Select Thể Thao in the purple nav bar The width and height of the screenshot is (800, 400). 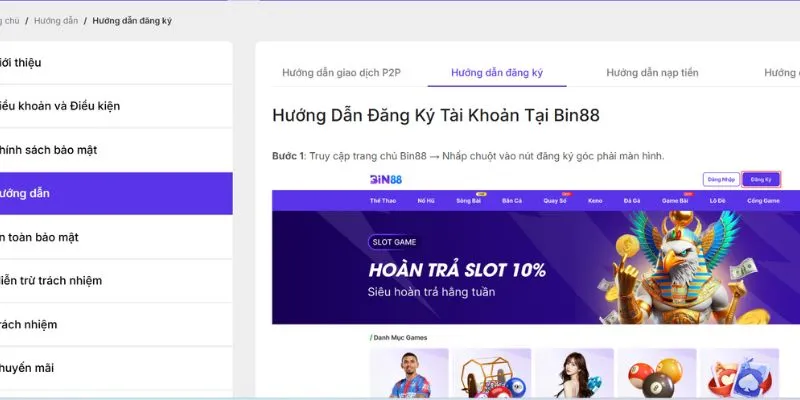[x=383, y=201]
